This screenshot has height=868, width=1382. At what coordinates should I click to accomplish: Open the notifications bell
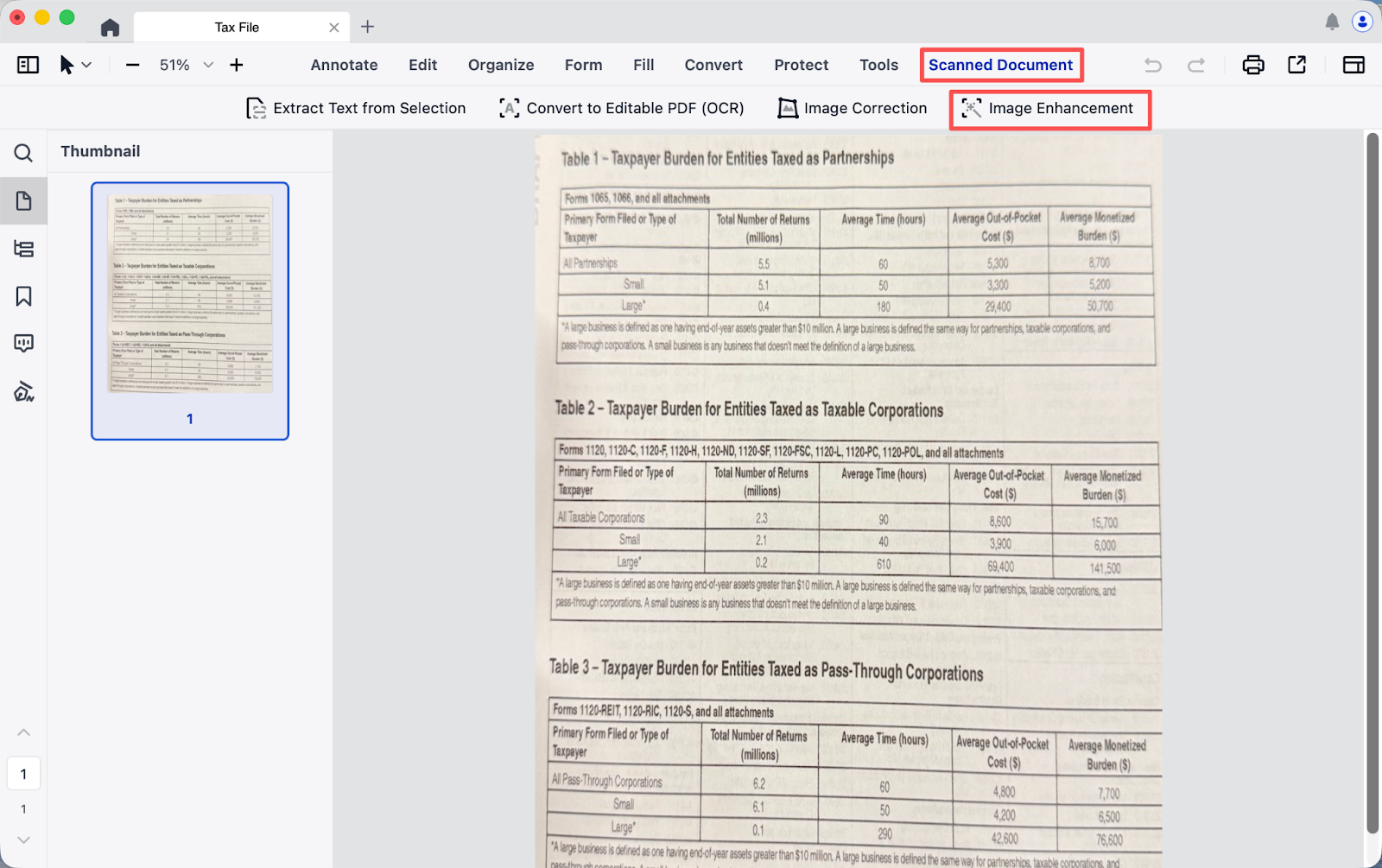[1332, 22]
